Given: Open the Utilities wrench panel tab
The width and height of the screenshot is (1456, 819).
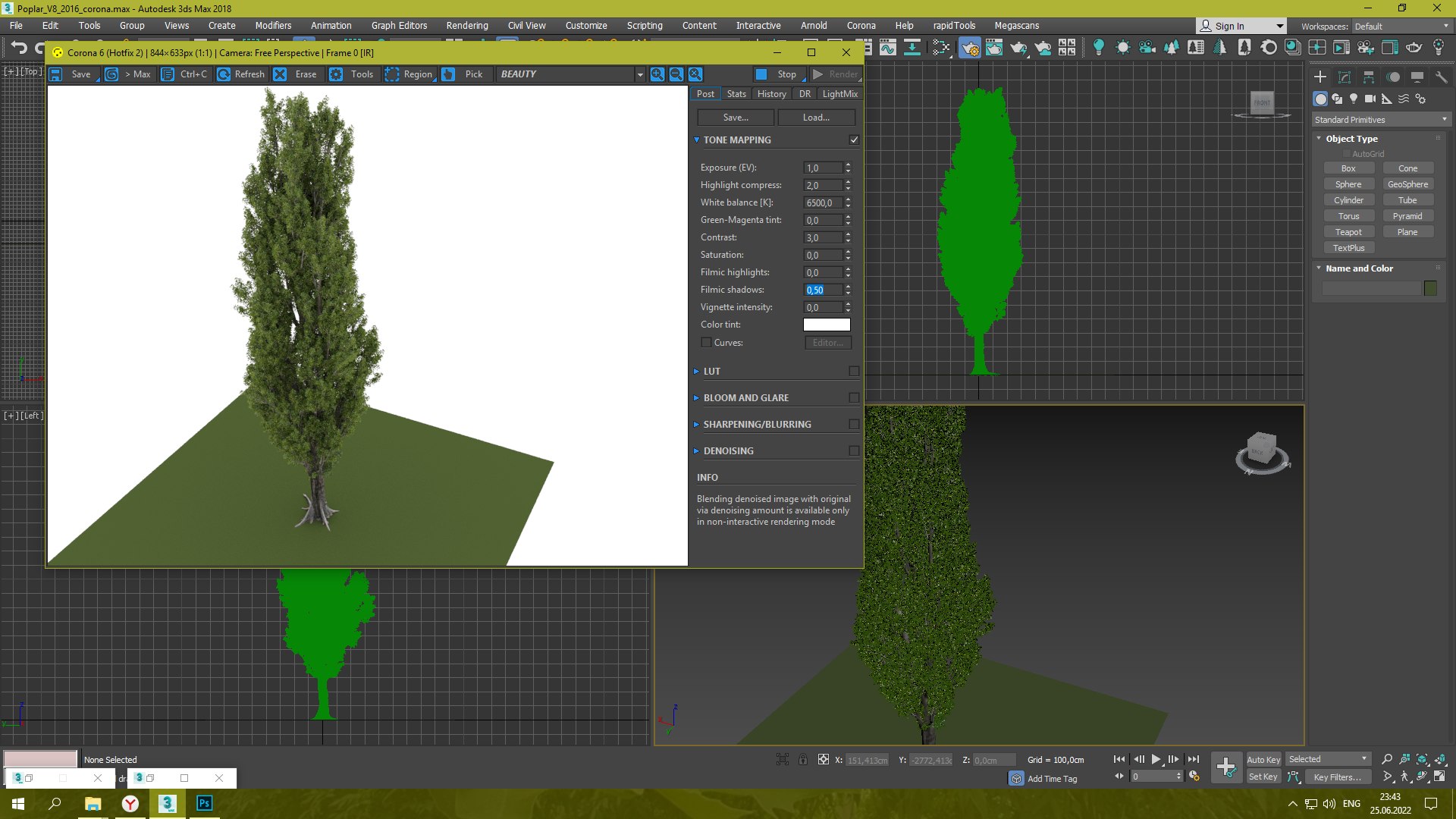Looking at the screenshot, I should tap(1442, 77).
